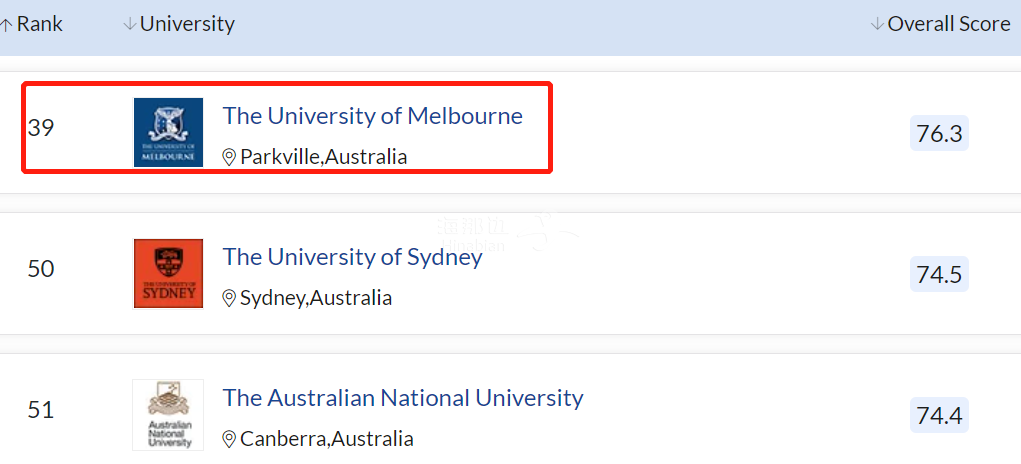This screenshot has height=464, width=1021.
Task: Sort by the Overall Score column header
Action: (x=949, y=24)
